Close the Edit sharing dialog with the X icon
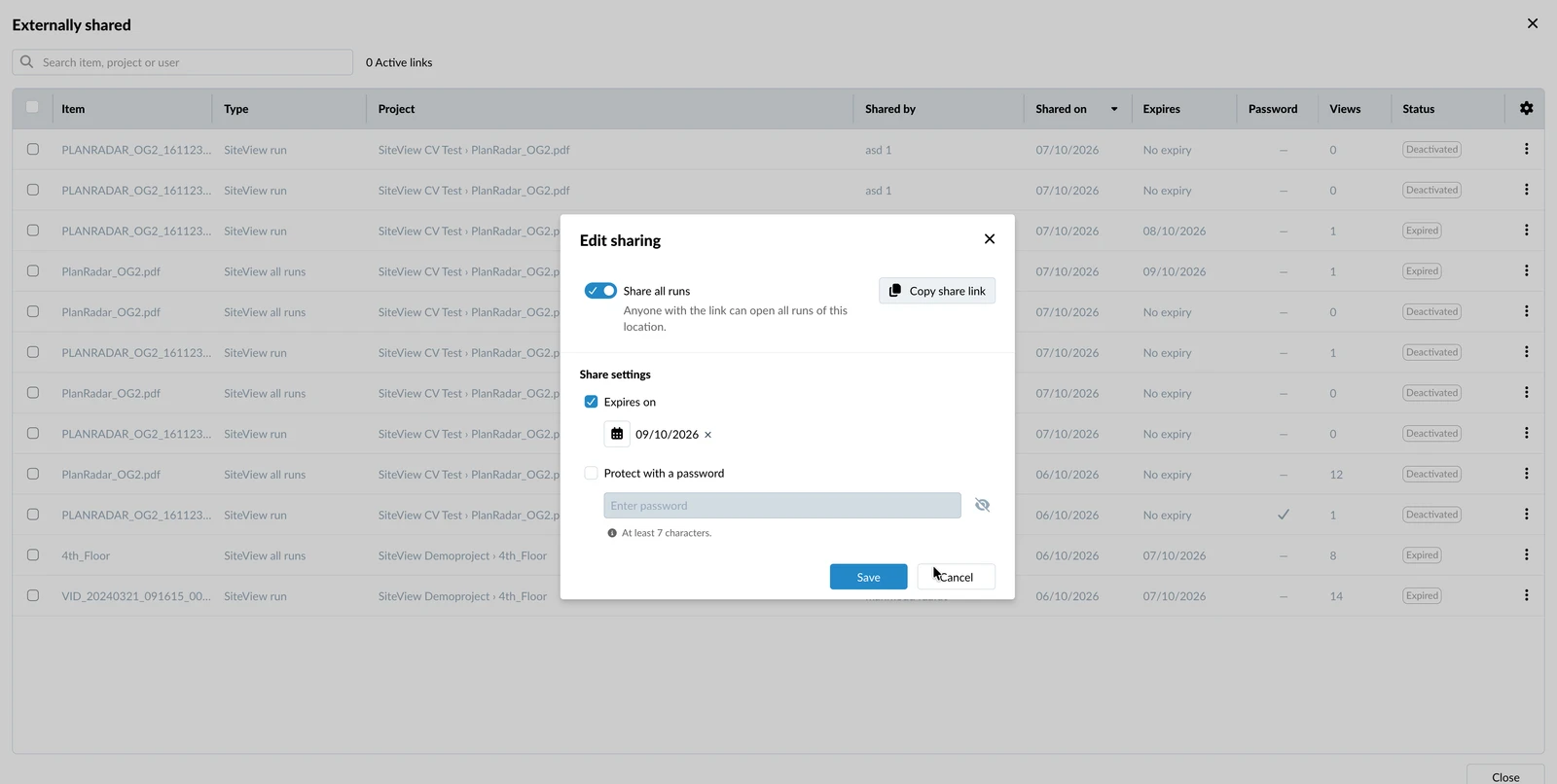Viewport: 1557px width, 784px height. click(990, 239)
